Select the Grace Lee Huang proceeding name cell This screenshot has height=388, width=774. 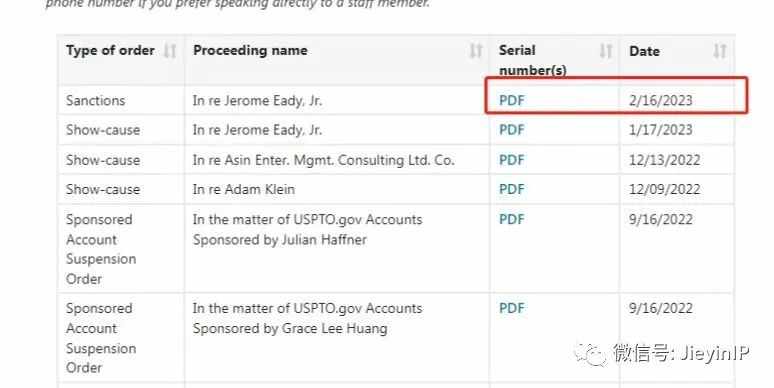pyautogui.click(x=337, y=337)
